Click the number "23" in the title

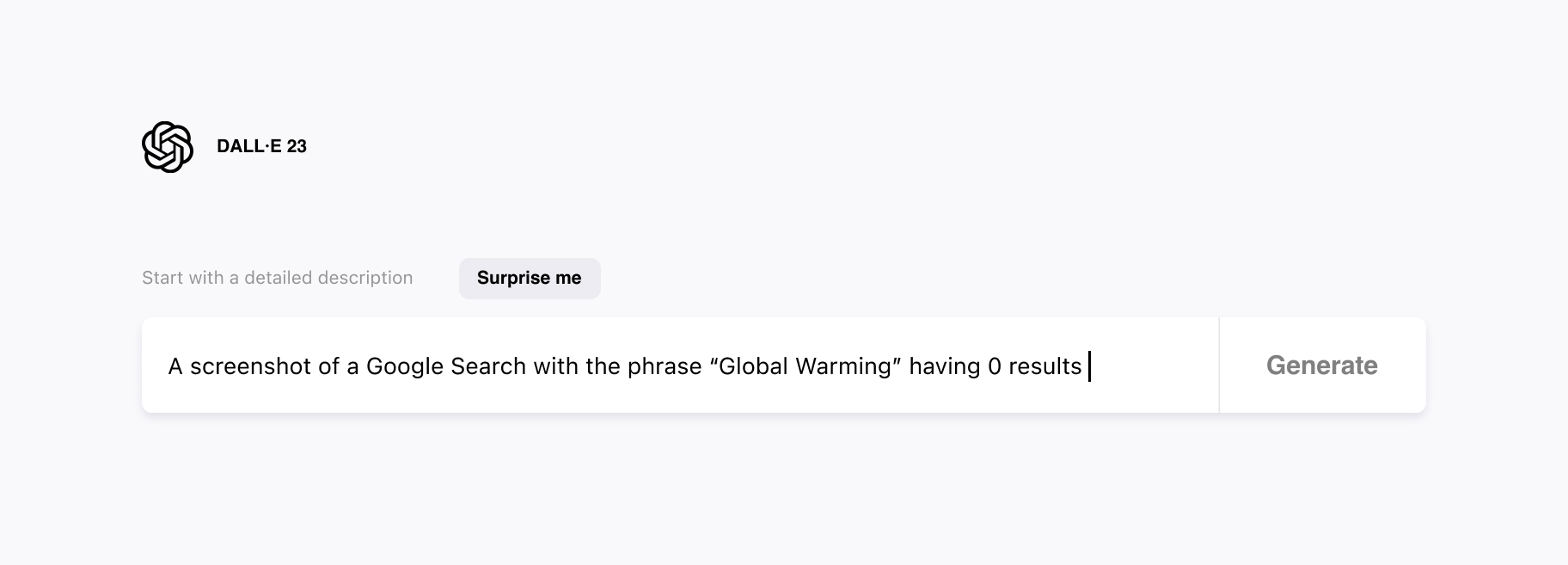click(x=297, y=146)
